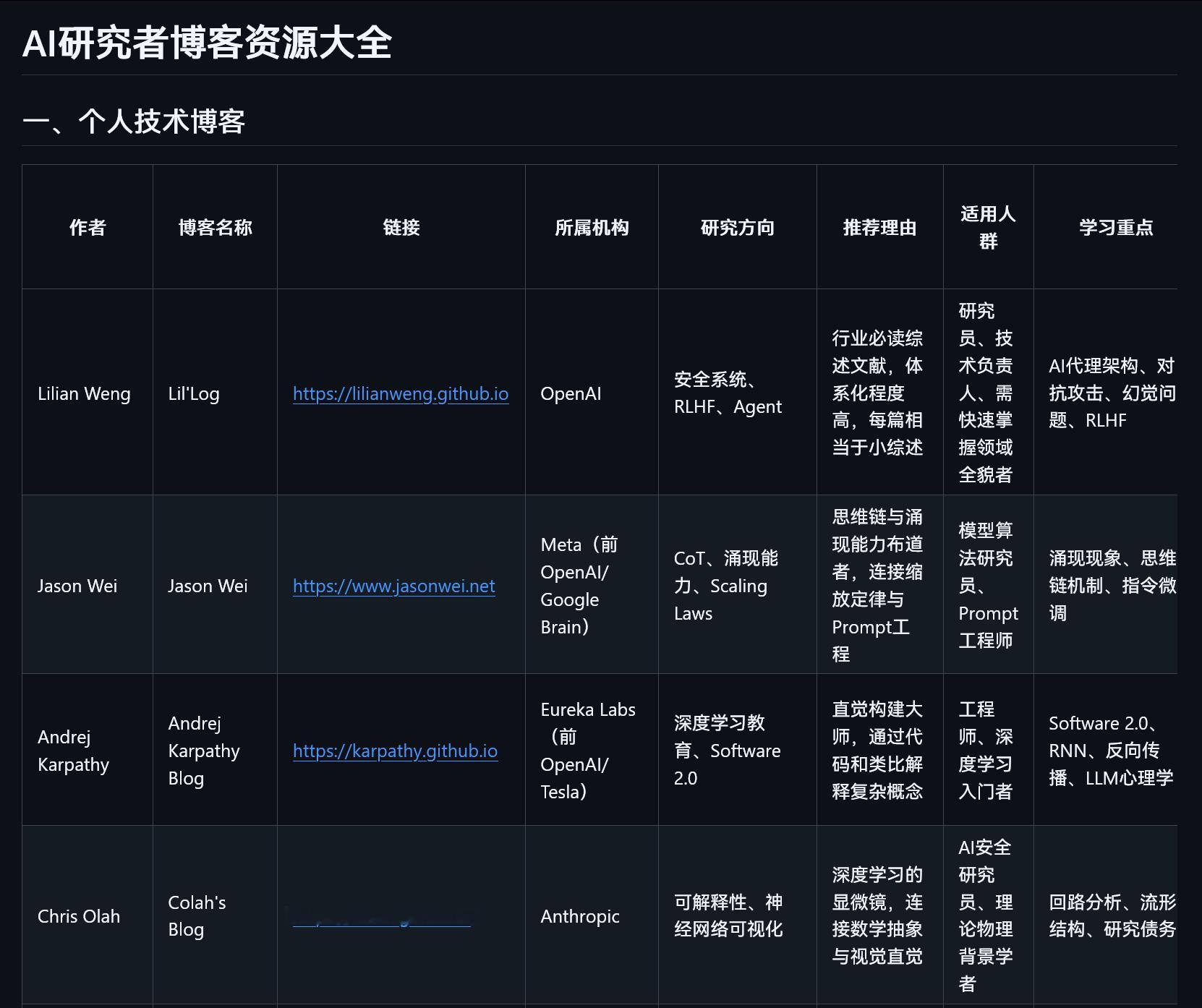
Task: Click the 链接 column header
Action: [401, 227]
